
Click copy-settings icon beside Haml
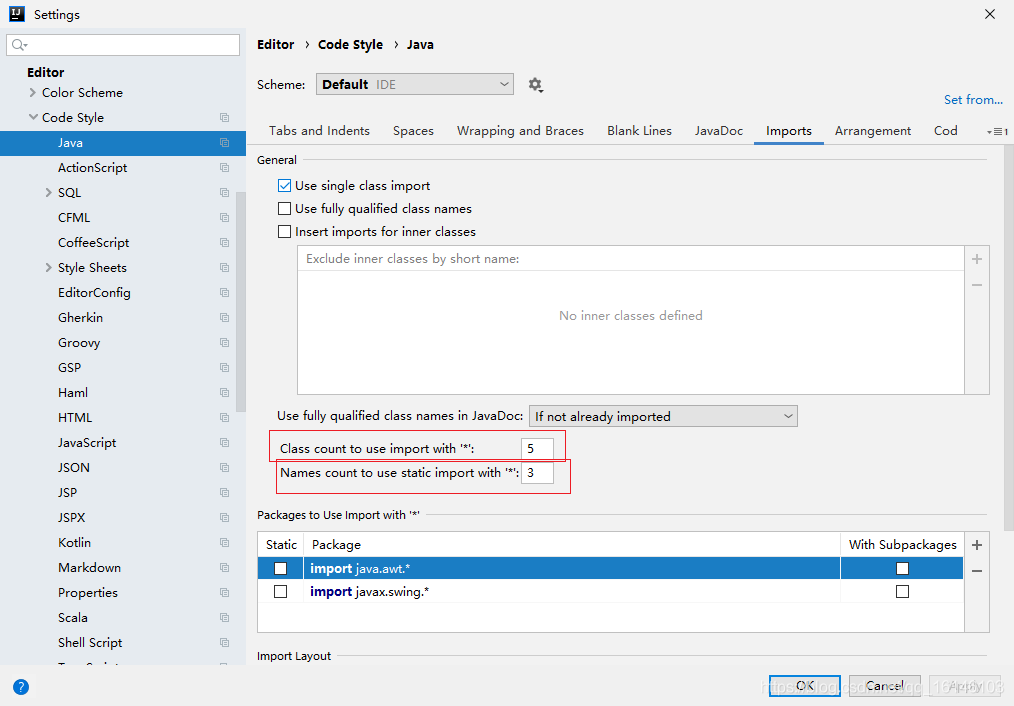coord(224,392)
